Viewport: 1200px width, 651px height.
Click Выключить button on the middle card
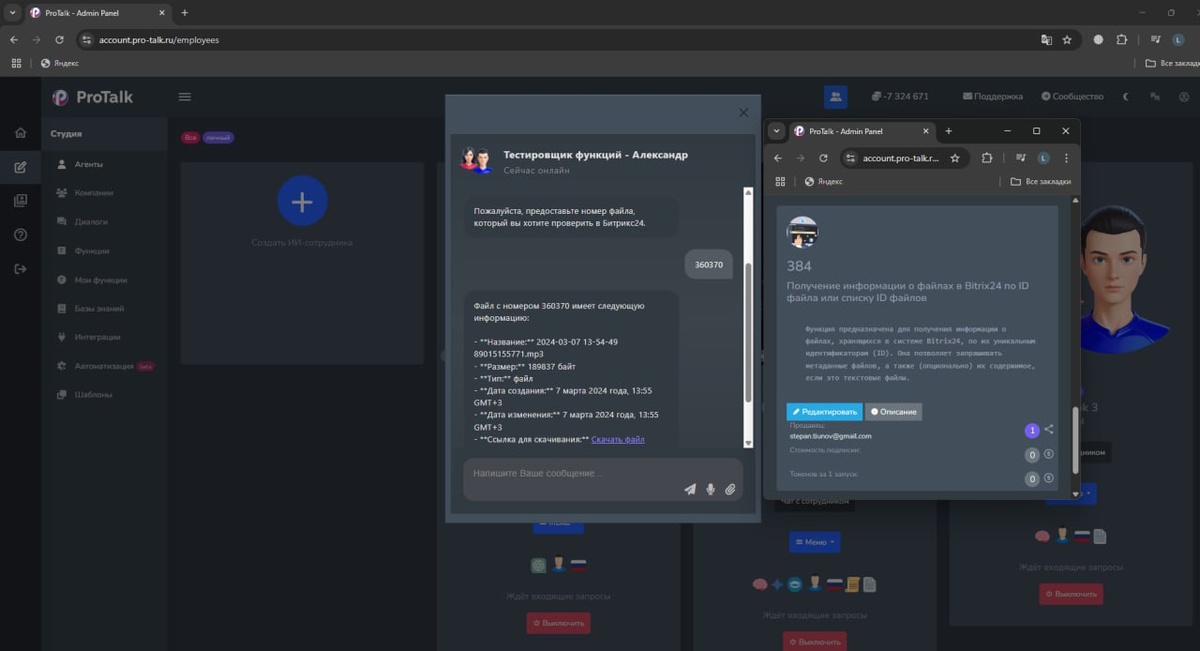[815, 641]
